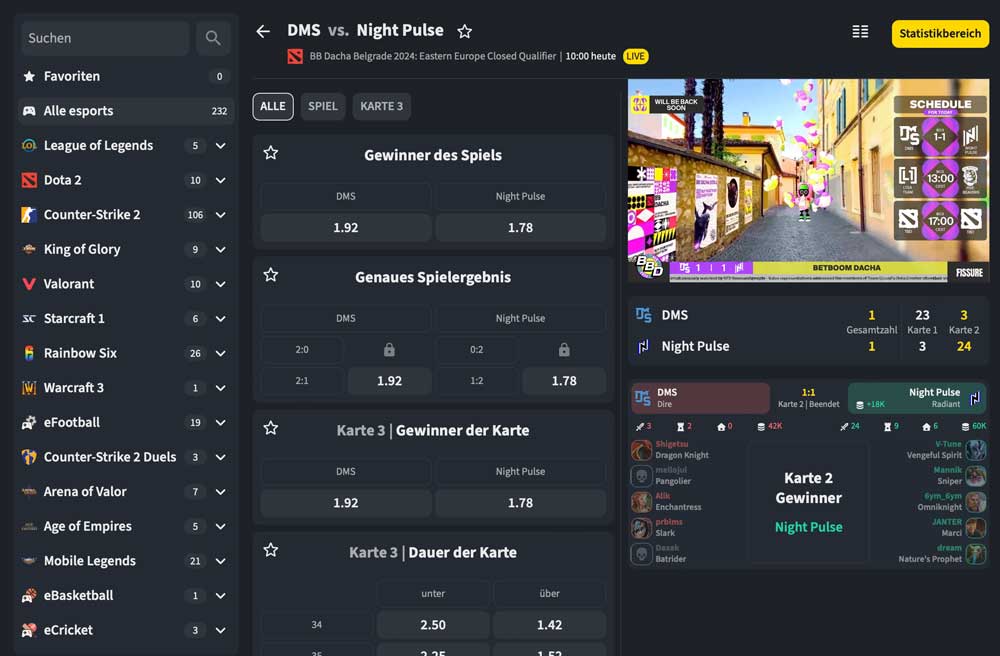Favorite the Genaues Spielergebnis market

coord(271,275)
